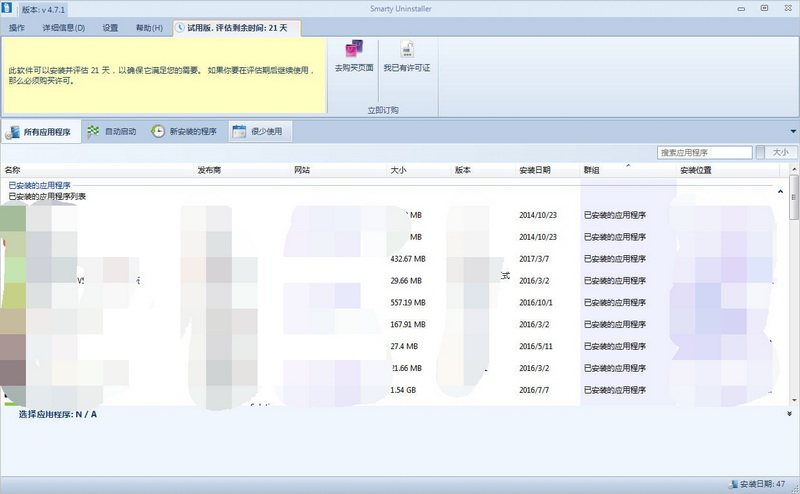Click the I already have license icon
Image resolution: width=800 pixels, height=494 pixels.
pyautogui.click(x=407, y=50)
